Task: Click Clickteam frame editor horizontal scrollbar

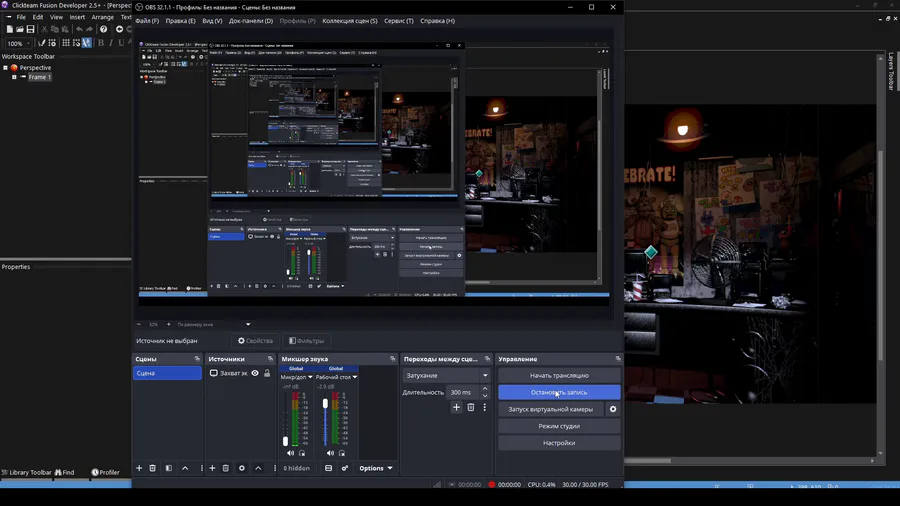Action: (x=647, y=461)
